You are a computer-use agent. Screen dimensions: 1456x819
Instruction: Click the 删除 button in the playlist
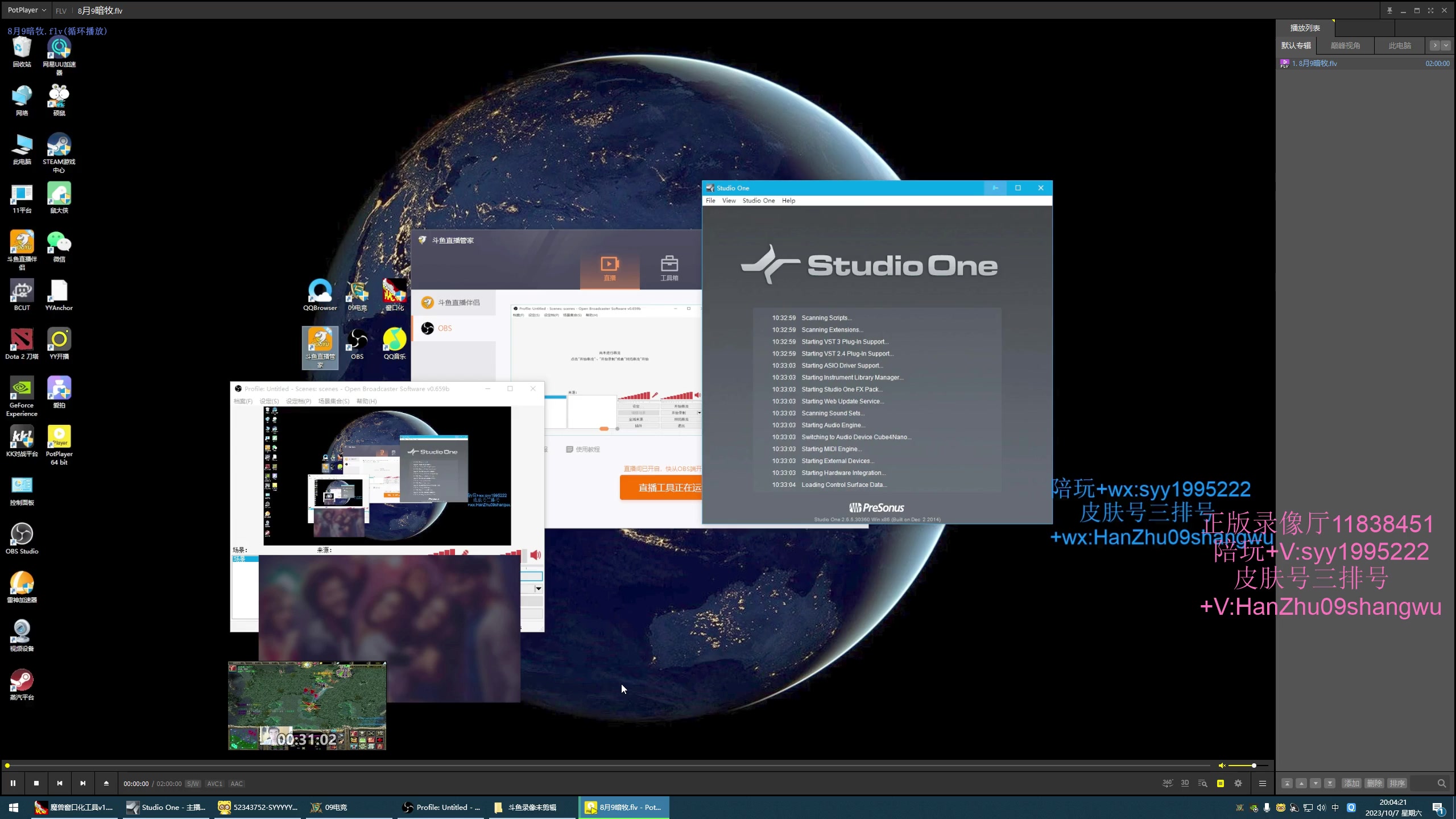coord(1374,783)
